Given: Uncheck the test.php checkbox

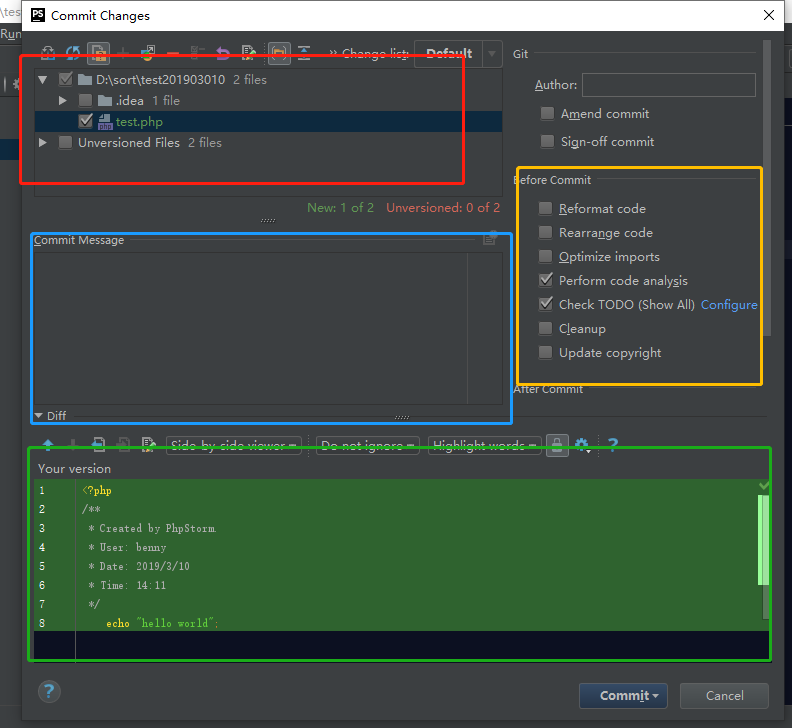Looking at the screenshot, I should pos(86,121).
